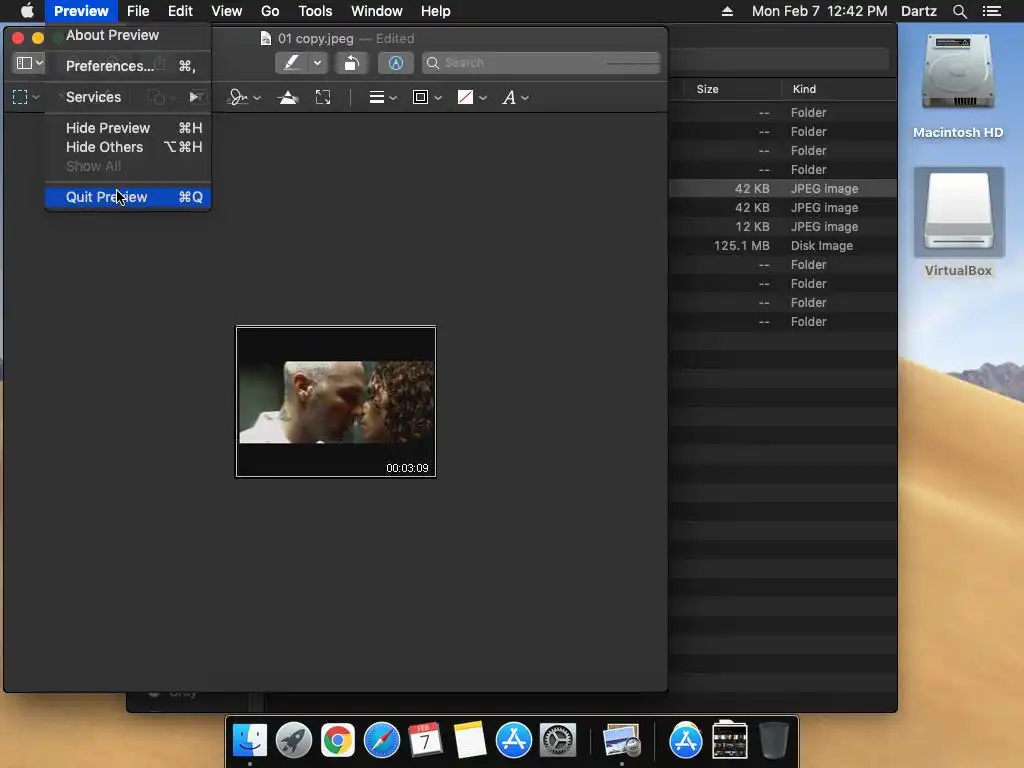Open the Apple menu
This screenshot has width=1024, height=768.
coord(27,11)
